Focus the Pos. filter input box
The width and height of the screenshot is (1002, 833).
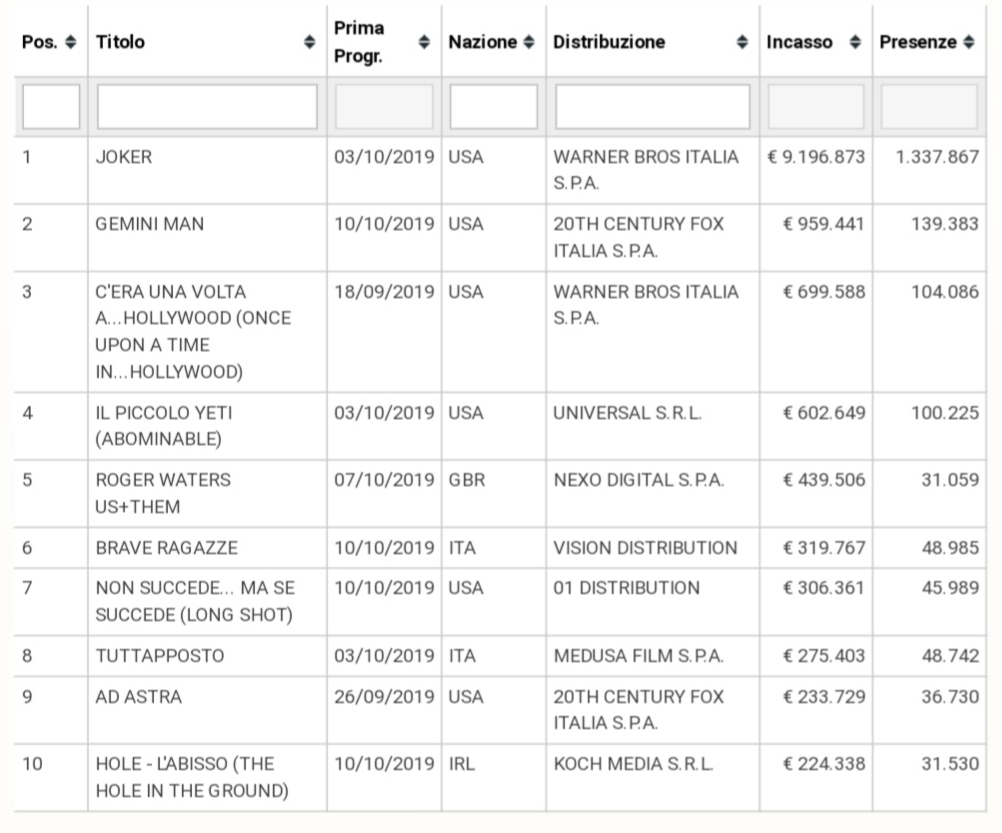pos(51,107)
